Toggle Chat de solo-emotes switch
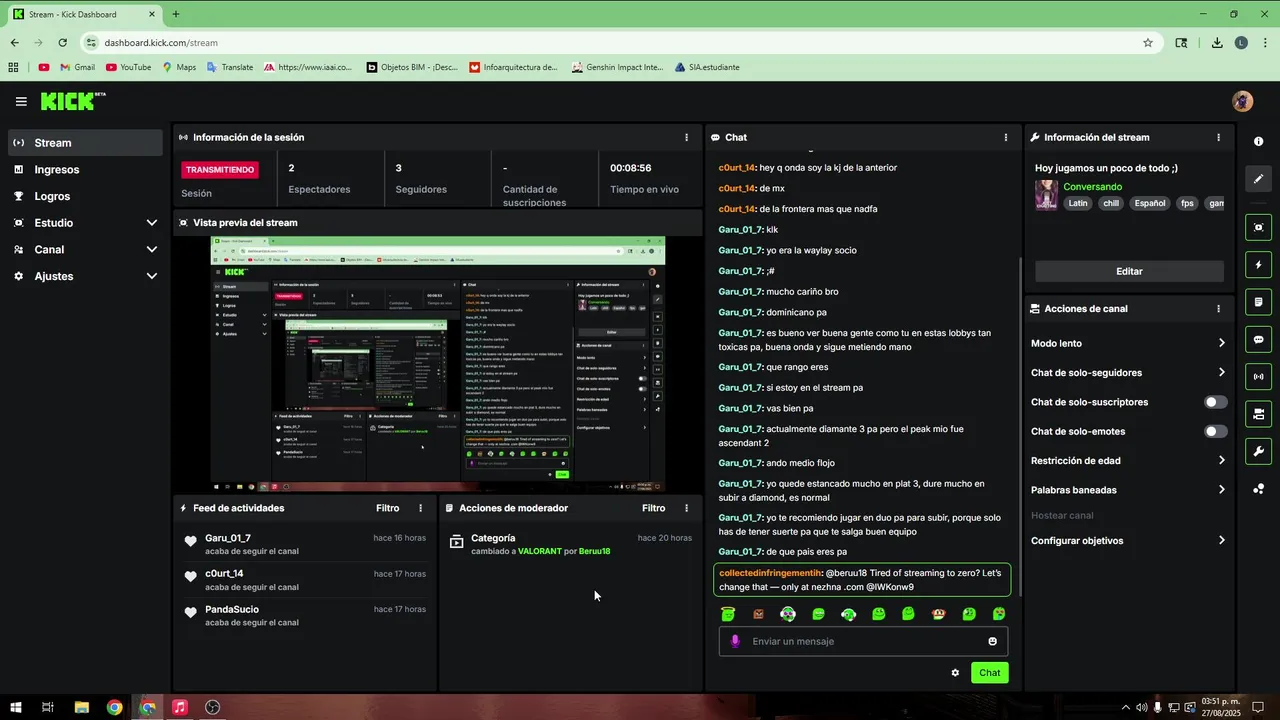 [1215, 432]
